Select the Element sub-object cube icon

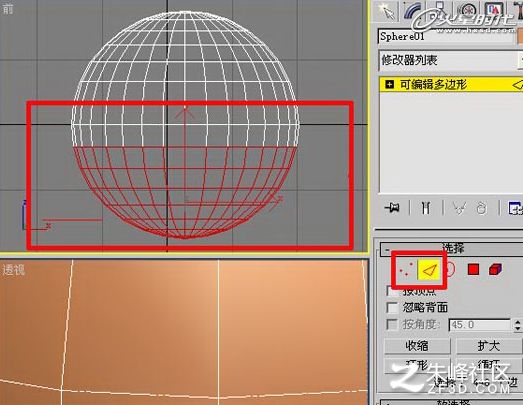pyautogui.click(x=495, y=269)
